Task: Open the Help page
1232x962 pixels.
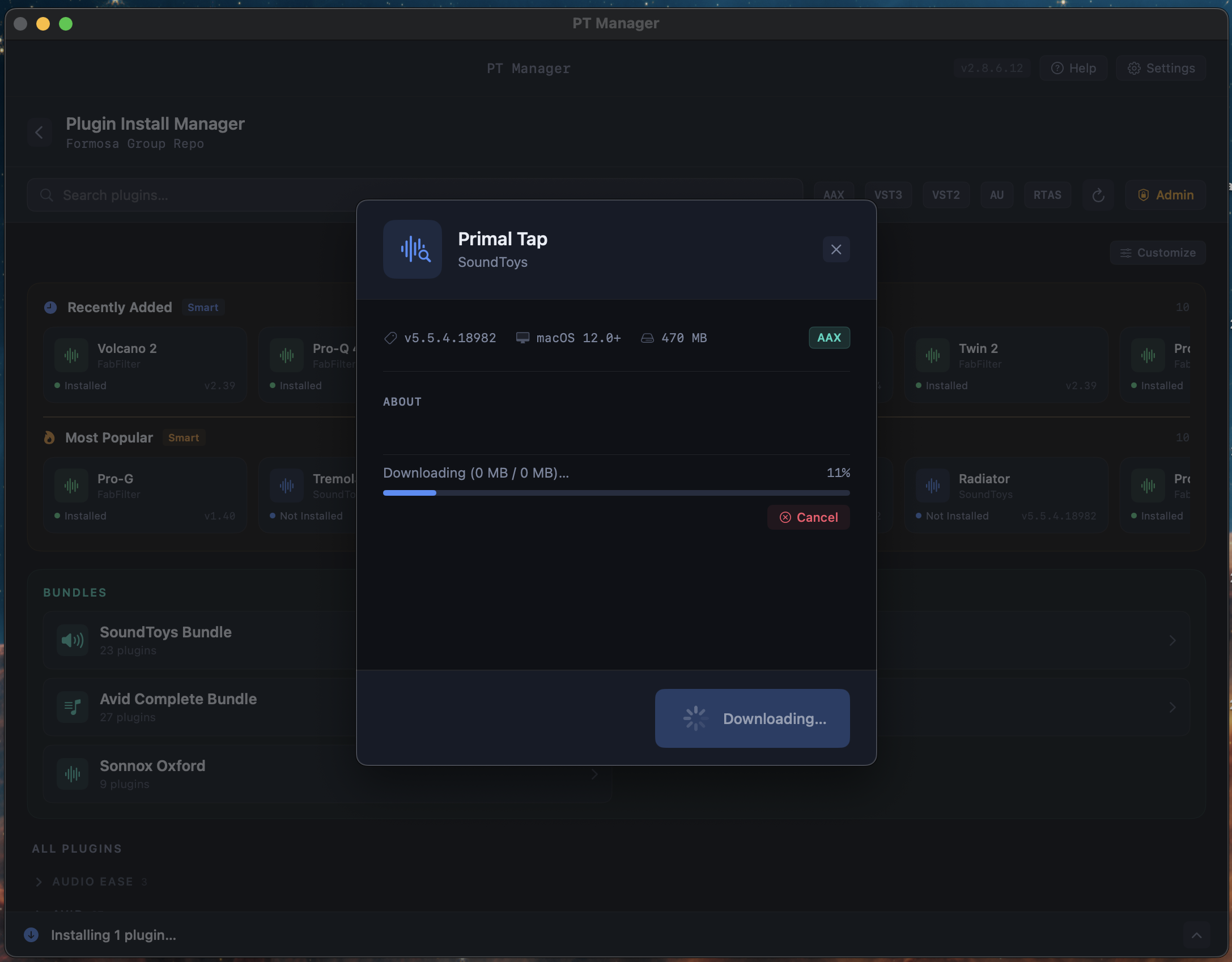Action: (1073, 68)
